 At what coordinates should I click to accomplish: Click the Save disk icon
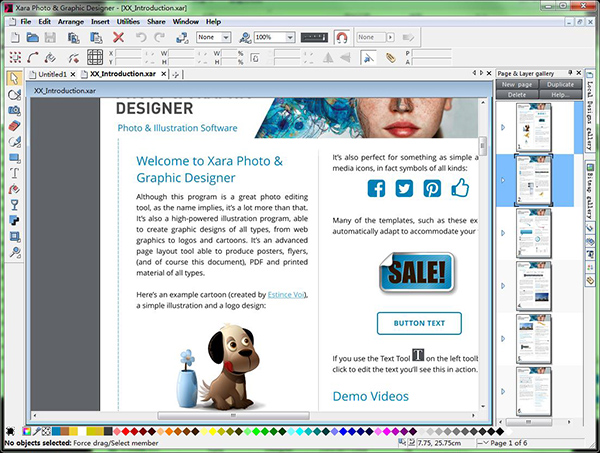(50, 37)
